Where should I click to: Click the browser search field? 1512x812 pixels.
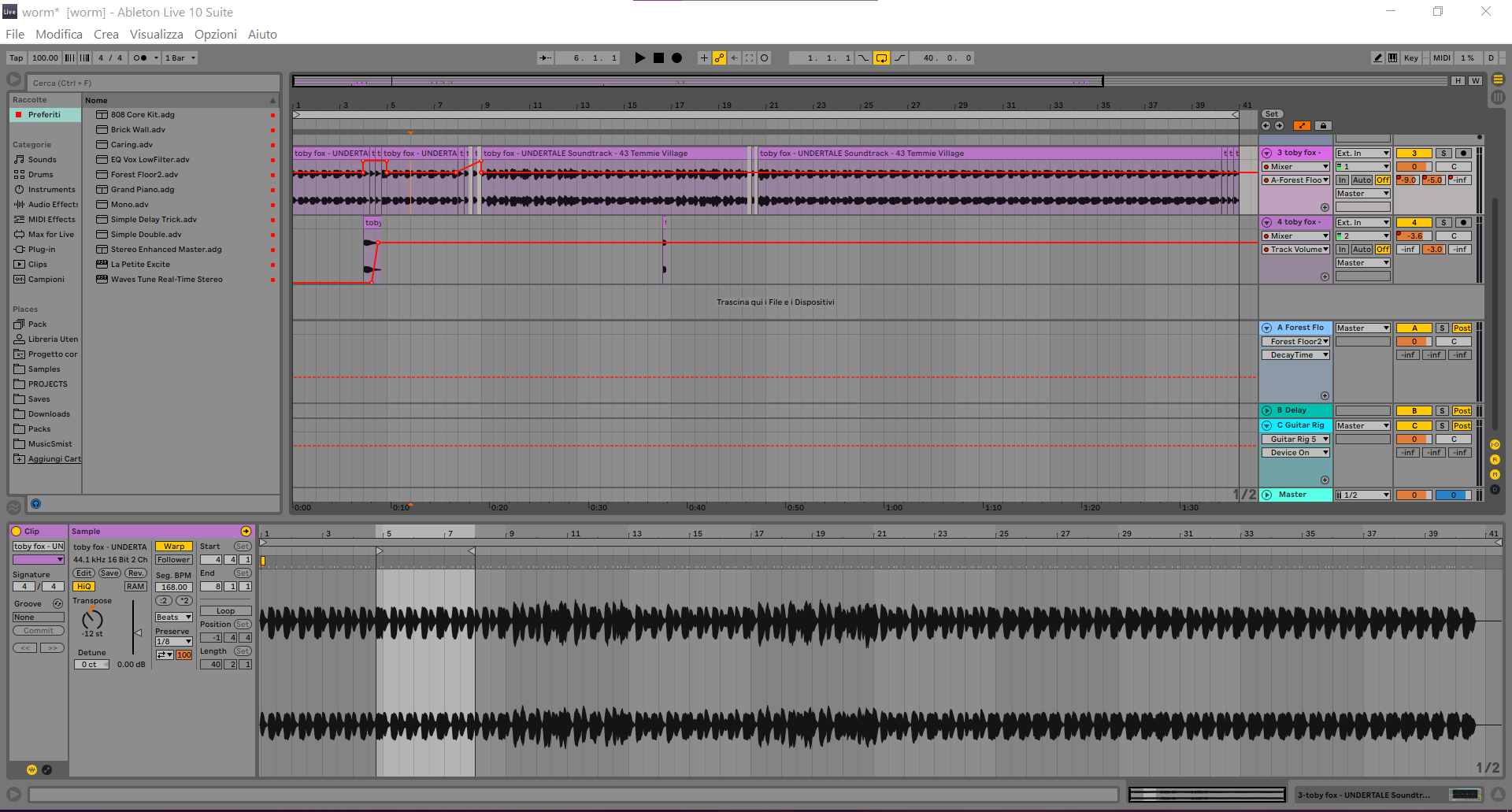(x=154, y=83)
